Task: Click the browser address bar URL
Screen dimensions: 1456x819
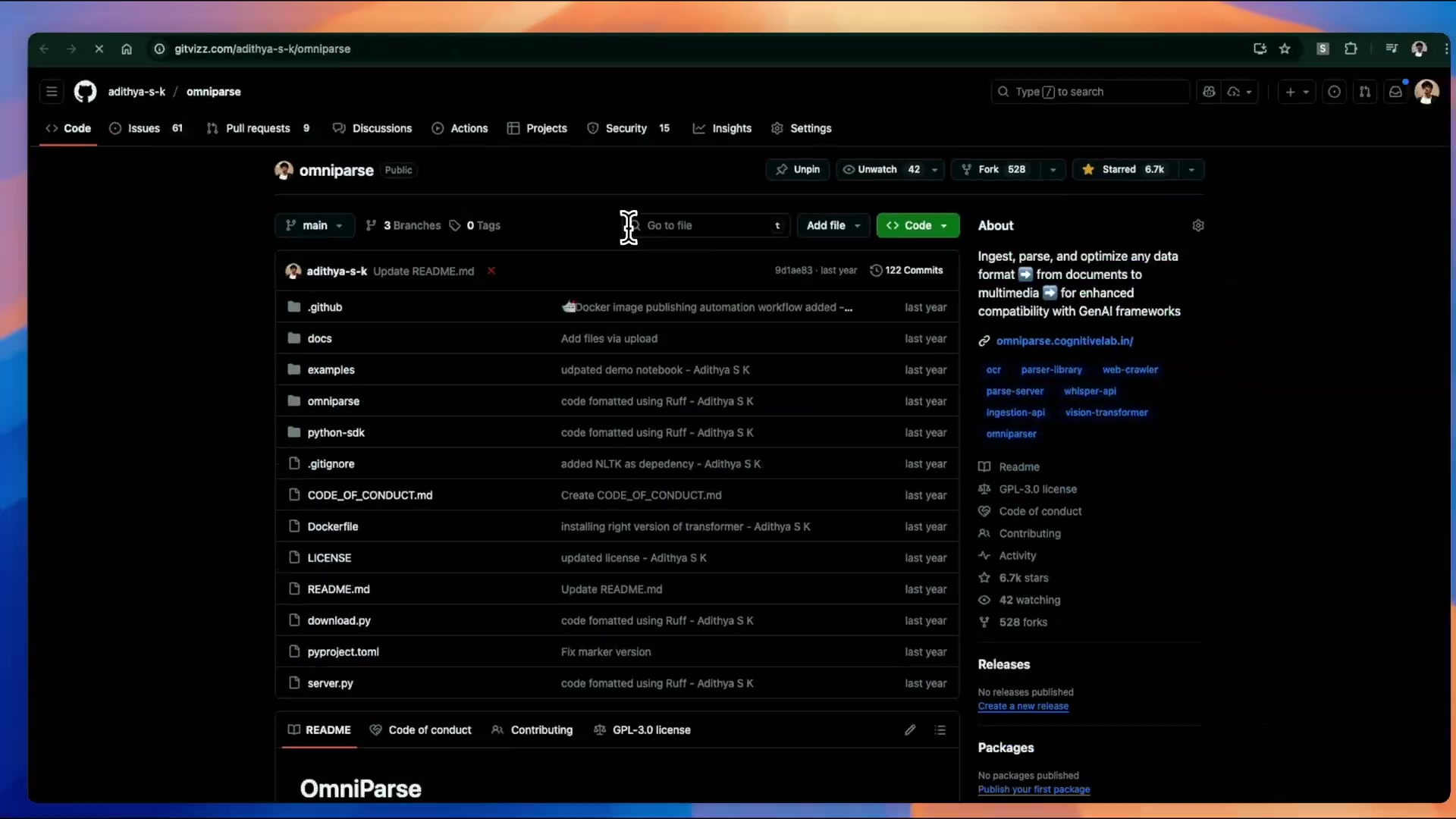Action: [x=262, y=49]
